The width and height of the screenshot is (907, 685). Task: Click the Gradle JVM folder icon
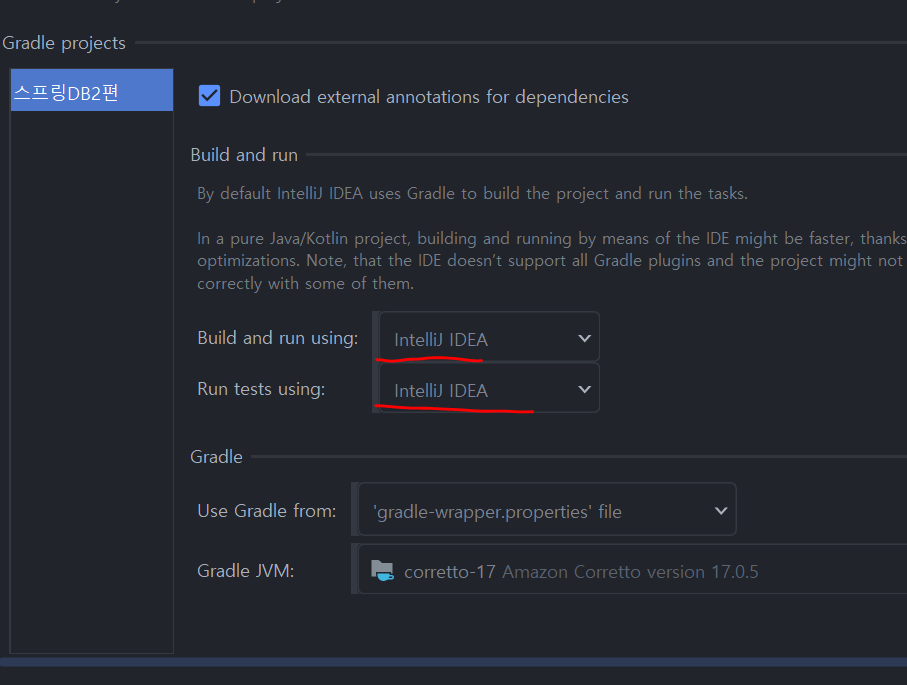pos(382,570)
